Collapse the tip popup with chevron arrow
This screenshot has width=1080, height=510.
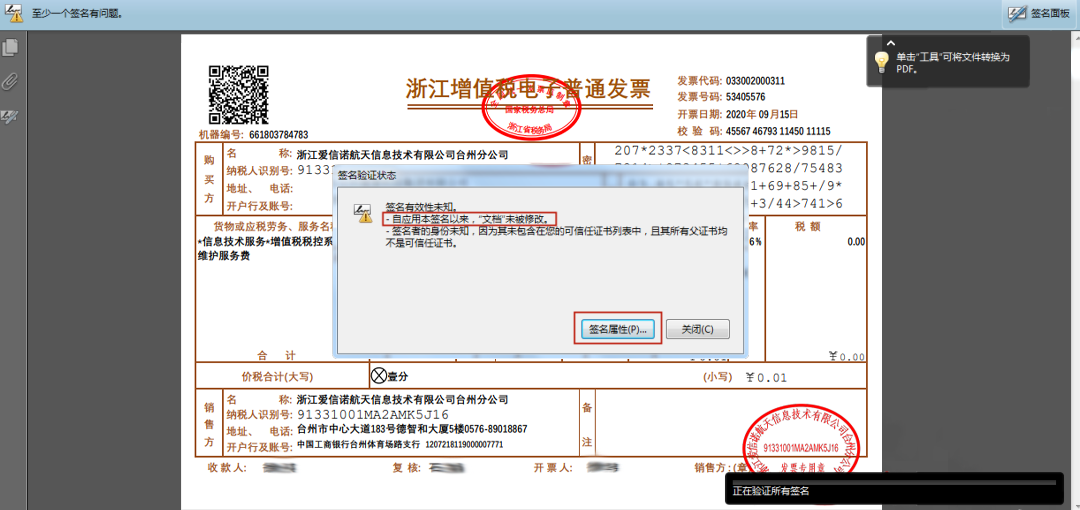pyautogui.click(x=891, y=43)
